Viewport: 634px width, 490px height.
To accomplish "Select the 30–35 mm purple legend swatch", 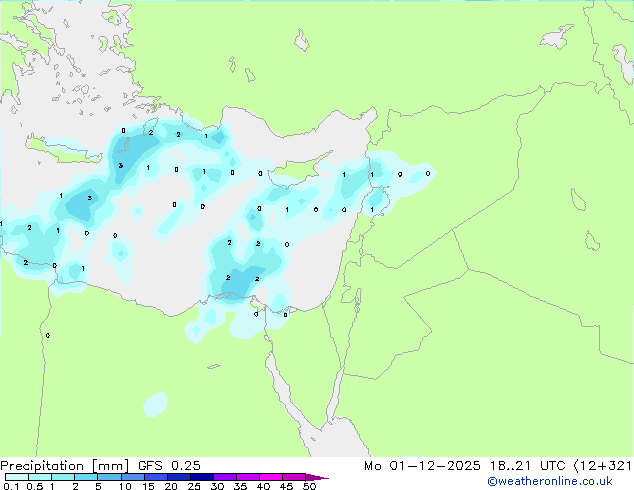I will point(225,477).
